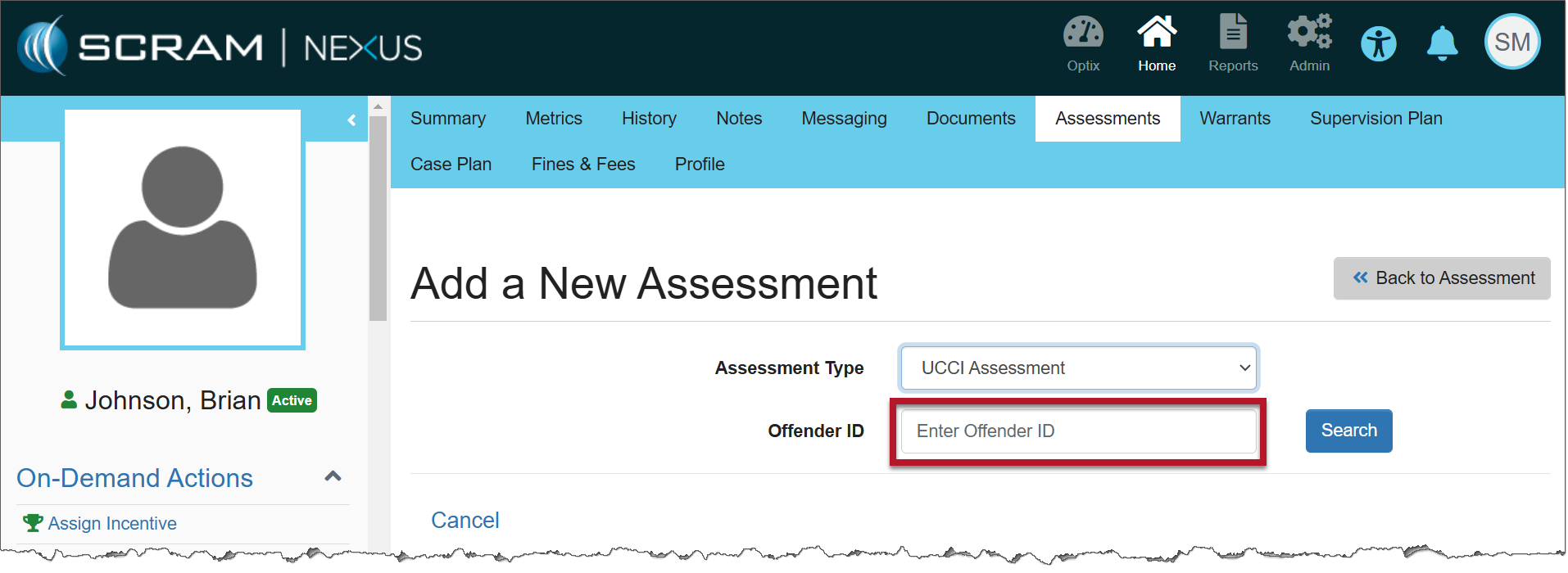The width and height of the screenshot is (1568, 573).
Task: Open the Assessment Type dropdown
Action: [x=1078, y=368]
